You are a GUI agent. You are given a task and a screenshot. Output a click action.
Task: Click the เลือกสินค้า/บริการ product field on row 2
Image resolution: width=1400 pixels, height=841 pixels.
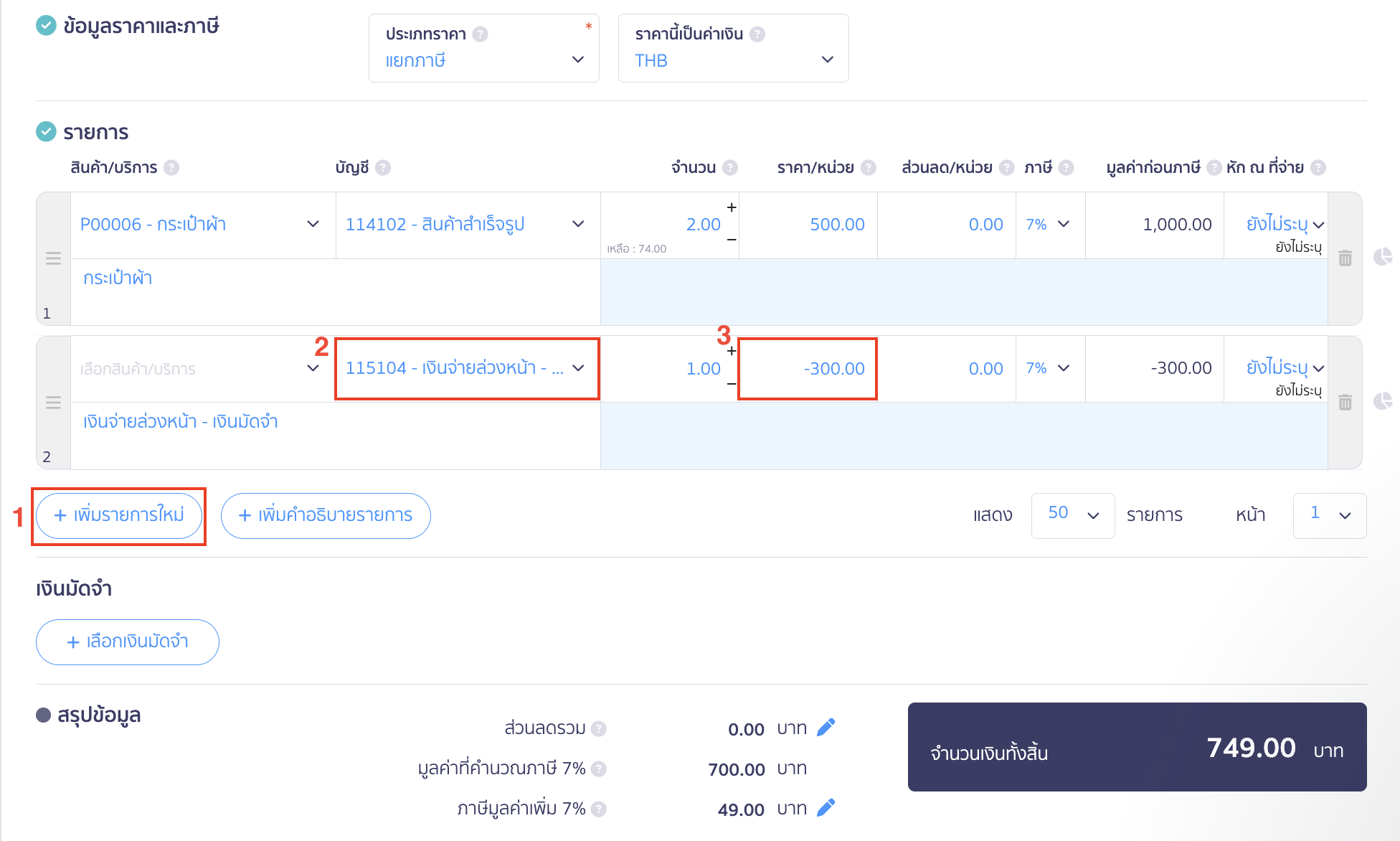coord(190,369)
